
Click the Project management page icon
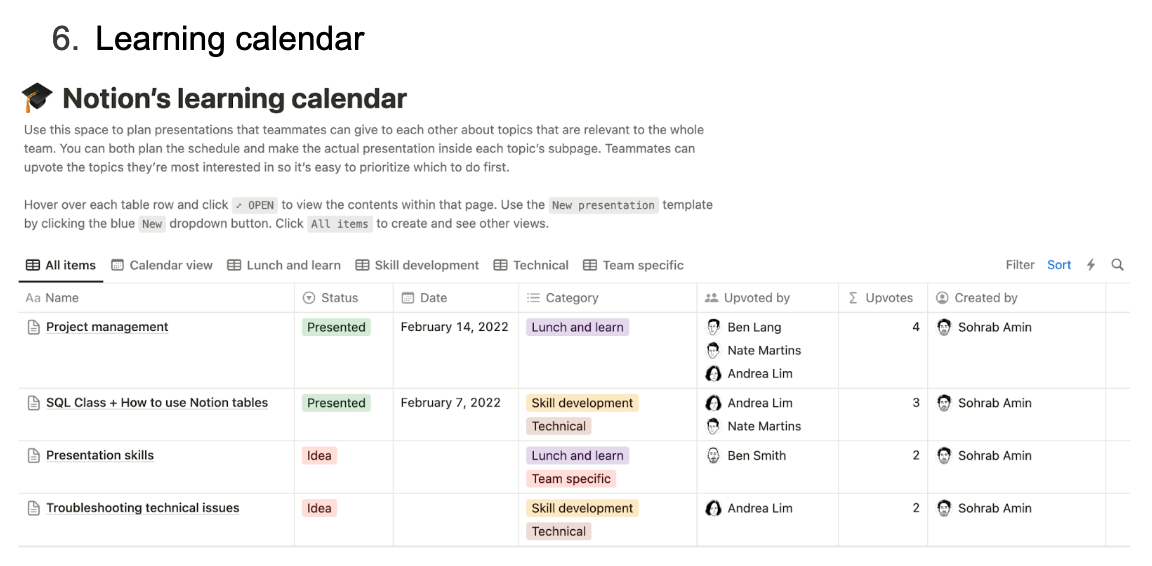click(x=33, y=327)
